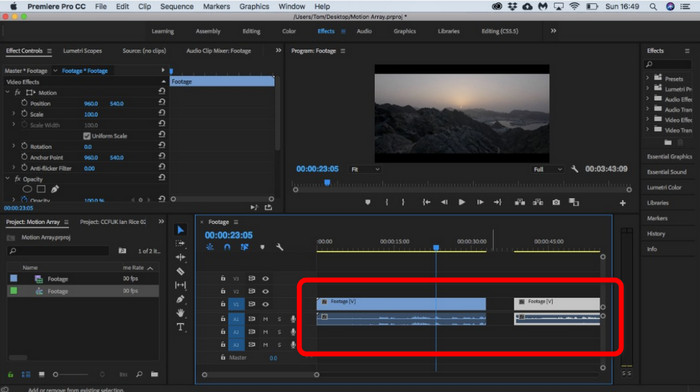Toggle timeline snap magnet icon
The width and height of the screenshot is (700, 392).
[227, 247]
